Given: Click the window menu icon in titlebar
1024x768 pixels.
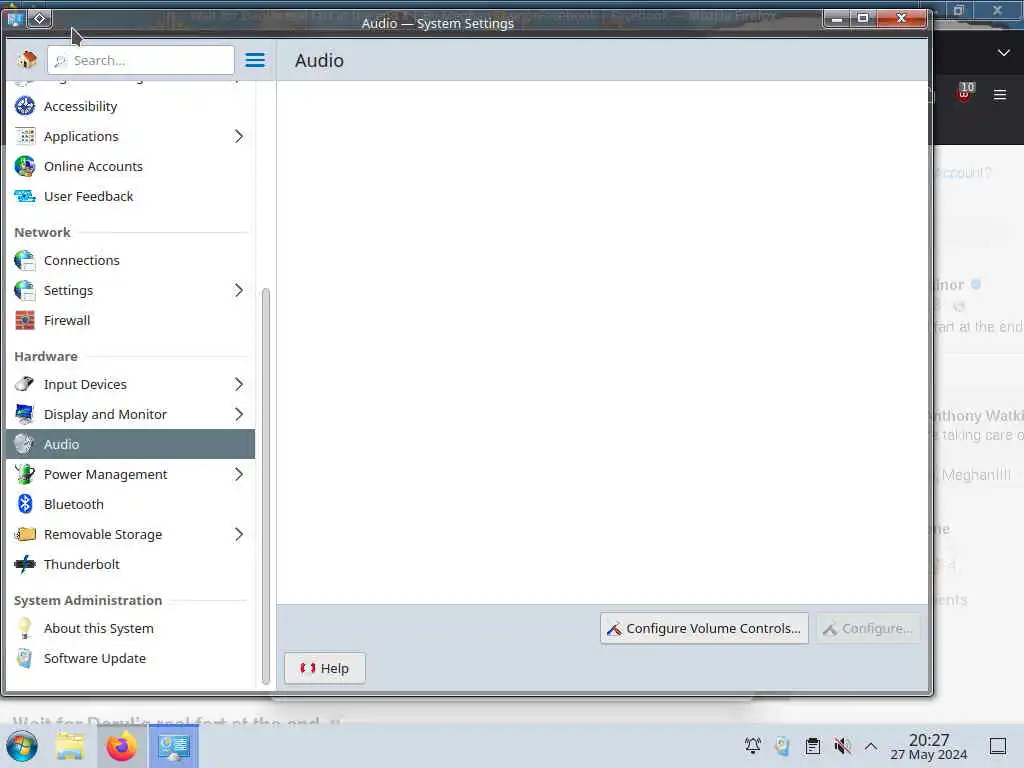Looking at the screenshot, I should click(x=14, y=18).
